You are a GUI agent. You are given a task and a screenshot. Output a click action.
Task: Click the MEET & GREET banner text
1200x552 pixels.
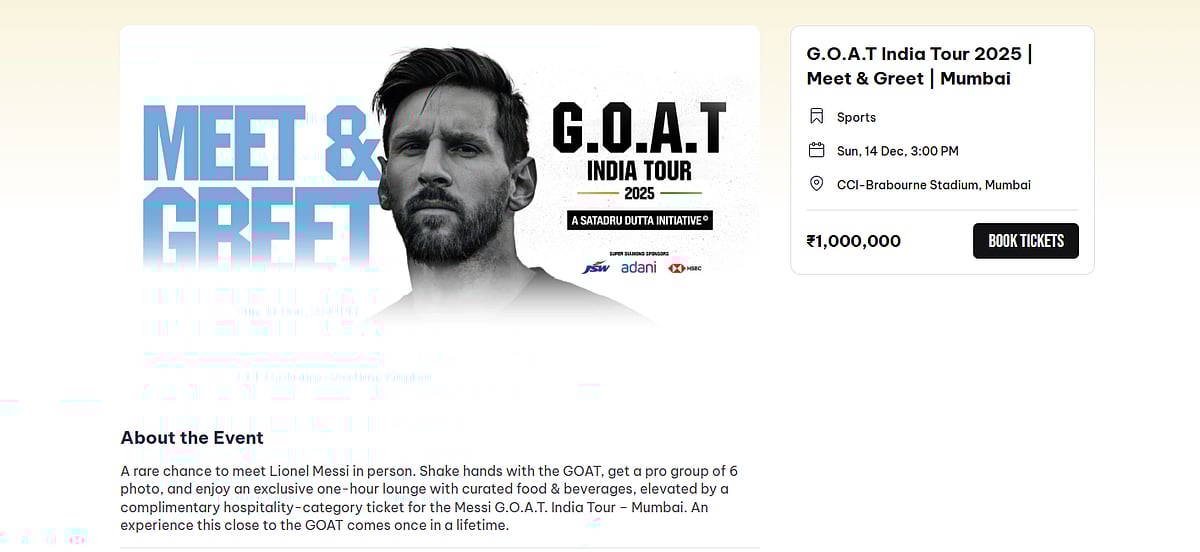pyautogui.click(x=262, y=184)
